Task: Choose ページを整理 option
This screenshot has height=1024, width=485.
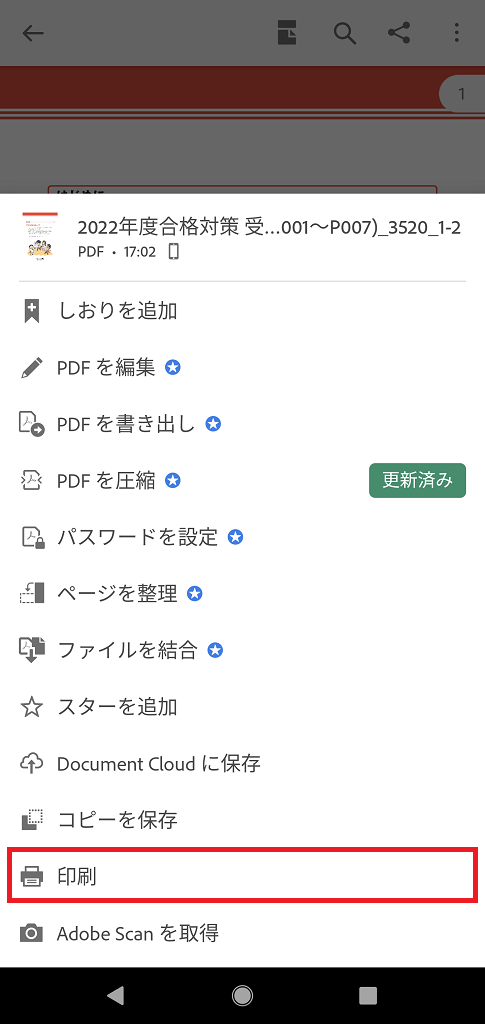Action: (x=242, y=594)
